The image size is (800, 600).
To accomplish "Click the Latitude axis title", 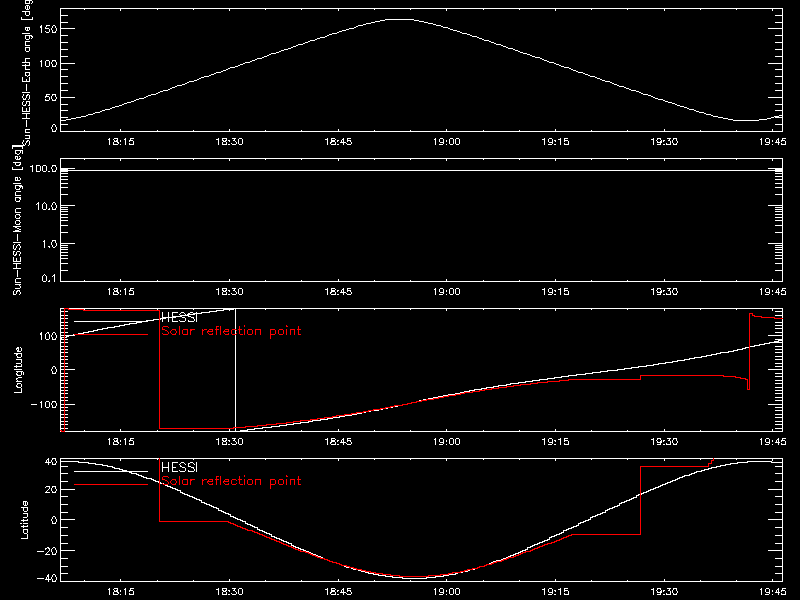I will click(24, 520).
